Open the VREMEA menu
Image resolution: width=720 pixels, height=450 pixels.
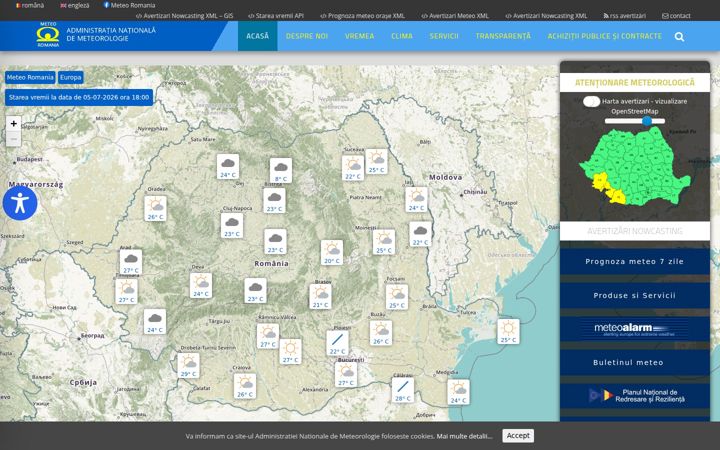pyautogui.click(x=360, y=36)
